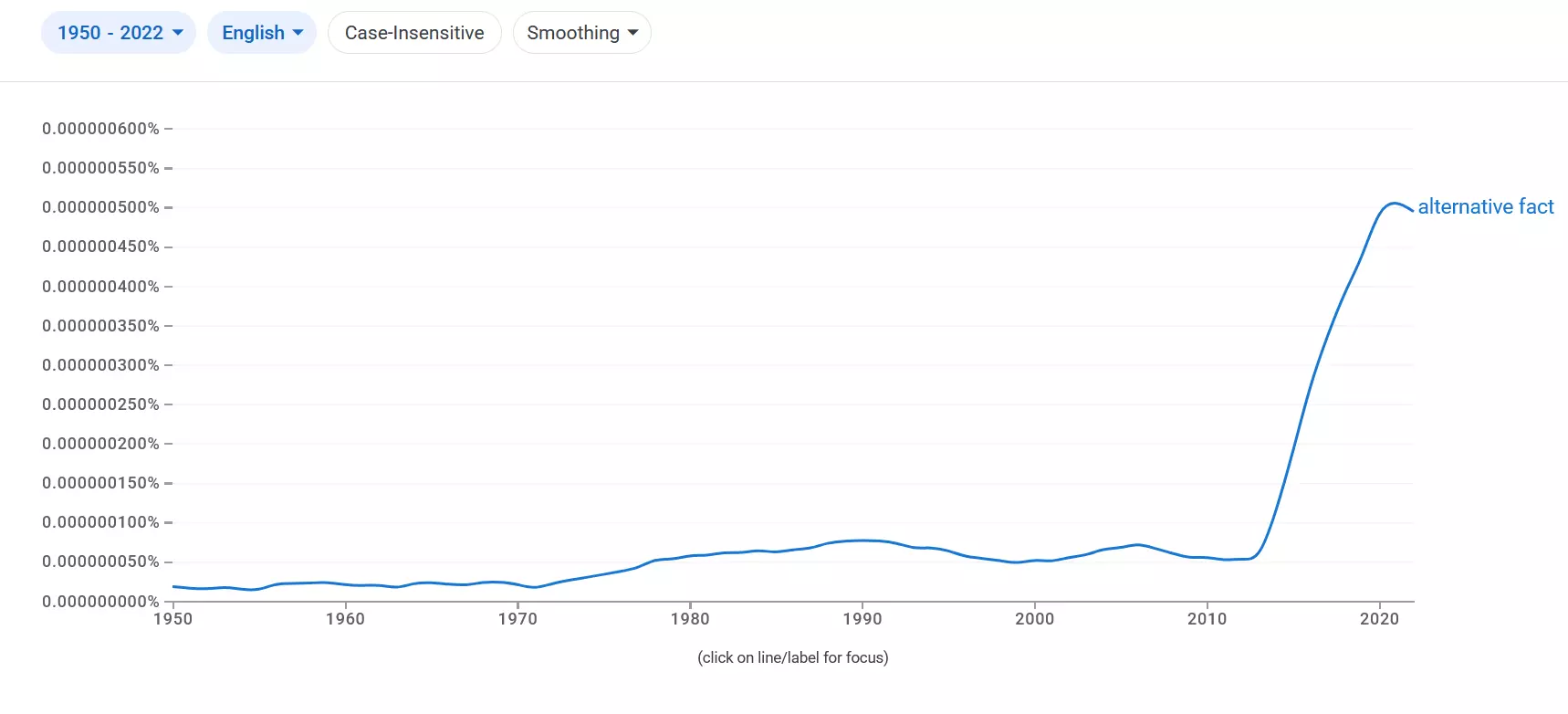The image size is (1568, 714).
Task: Toggle the Case-Insensitive option
Action: [414, 33]
